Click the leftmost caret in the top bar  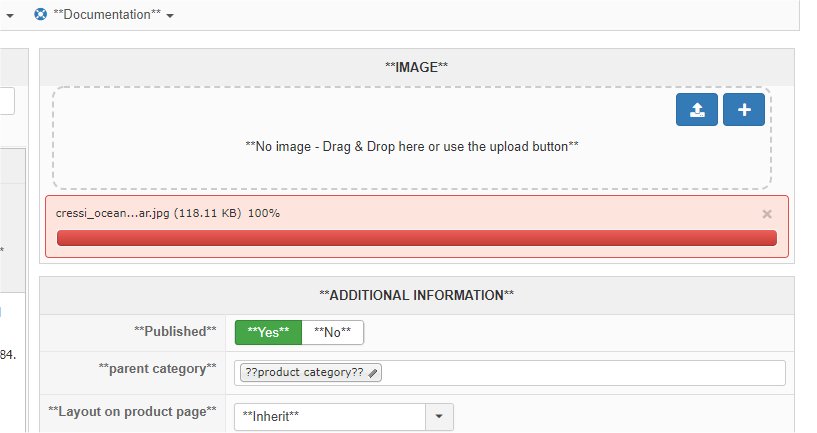click(9, 16)
